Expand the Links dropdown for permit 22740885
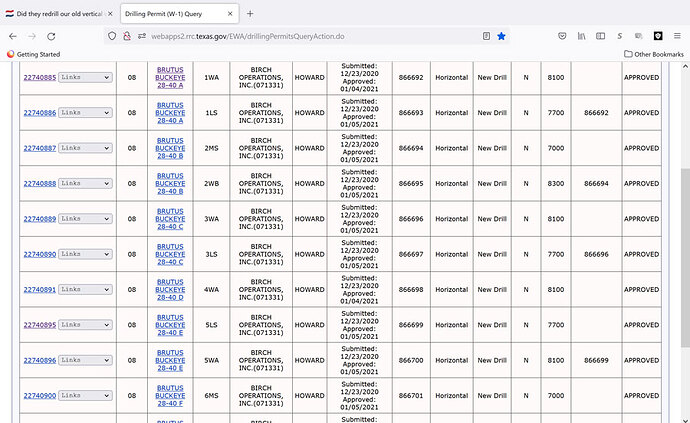 pyautogui.click(x=84, y=76)
